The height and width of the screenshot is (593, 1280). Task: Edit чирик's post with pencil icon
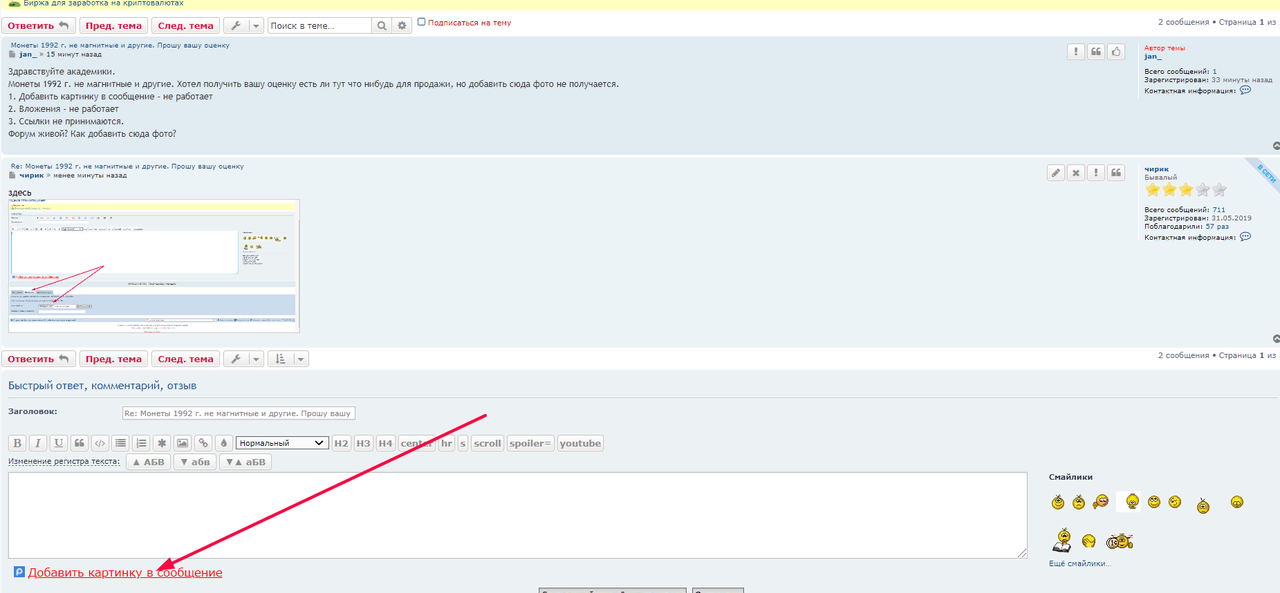coord(1055,173)
